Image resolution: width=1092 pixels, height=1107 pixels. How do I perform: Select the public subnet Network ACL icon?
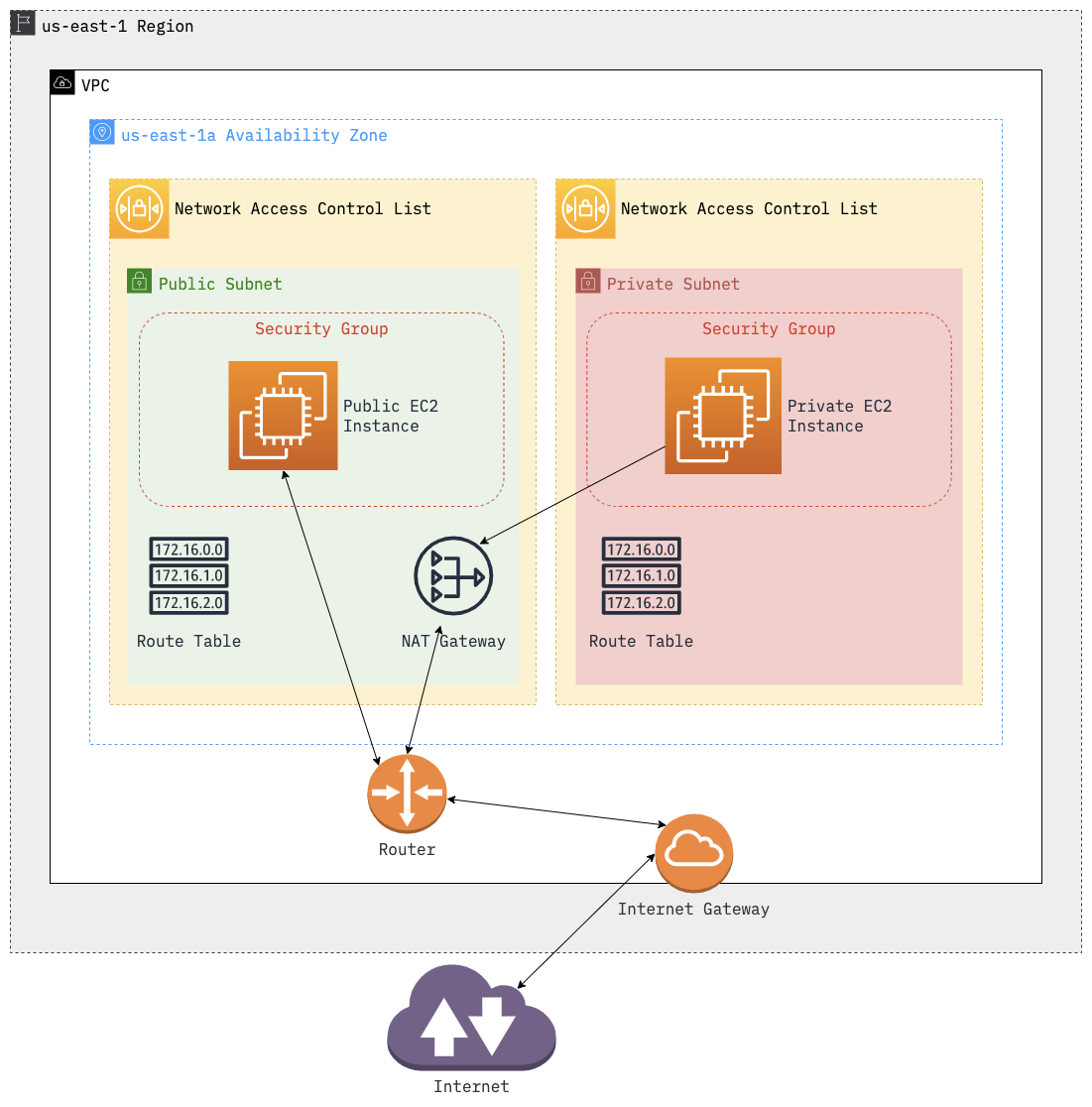[139, 209]
